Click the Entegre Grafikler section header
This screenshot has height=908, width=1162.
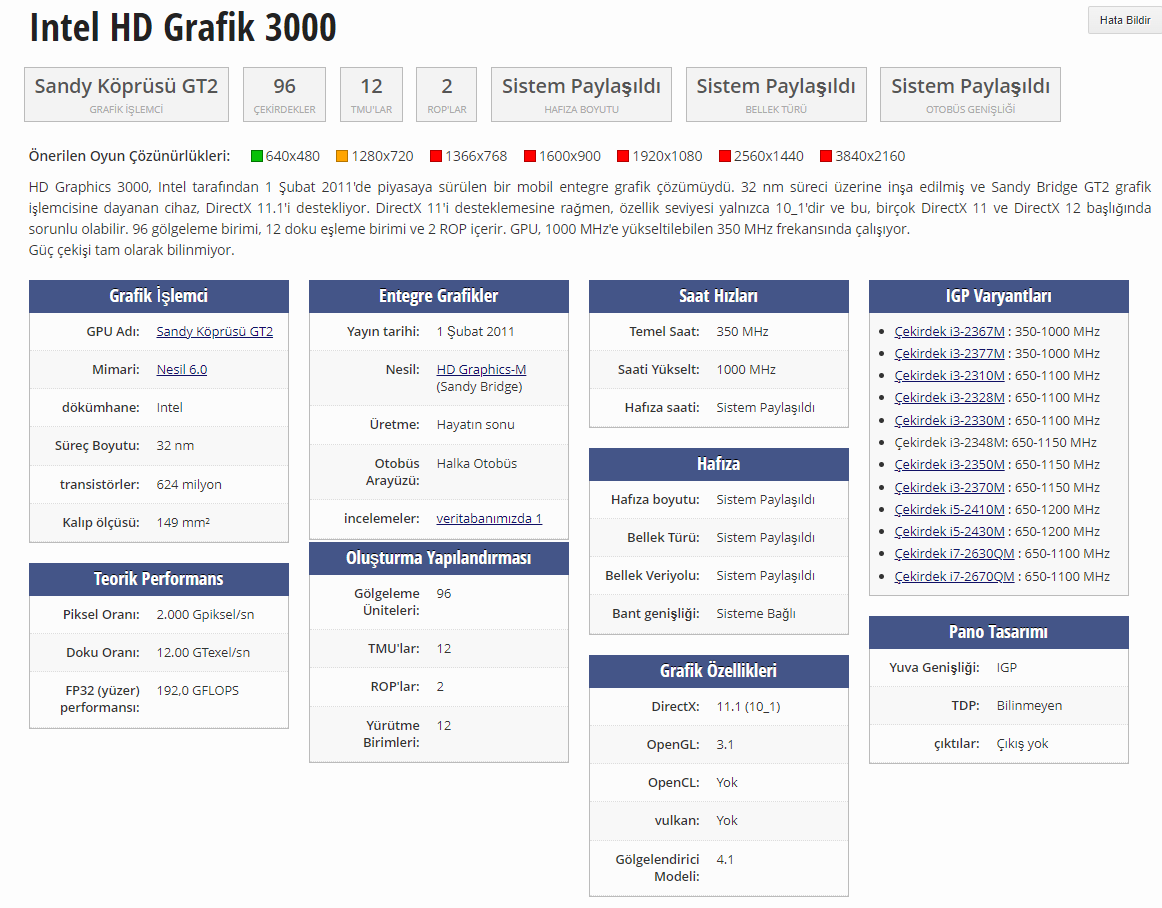click(x=439, y=296)
